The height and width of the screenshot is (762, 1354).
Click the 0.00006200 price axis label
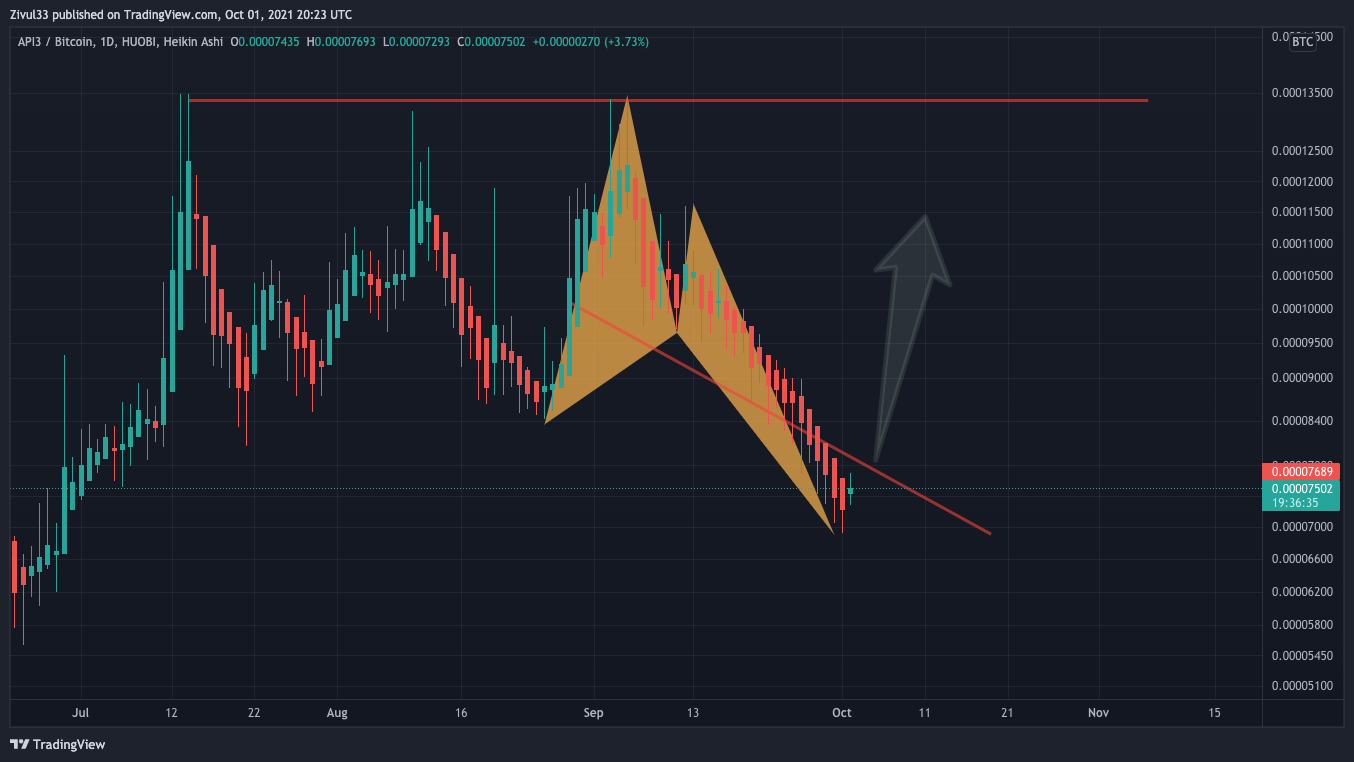(1302, 592)
